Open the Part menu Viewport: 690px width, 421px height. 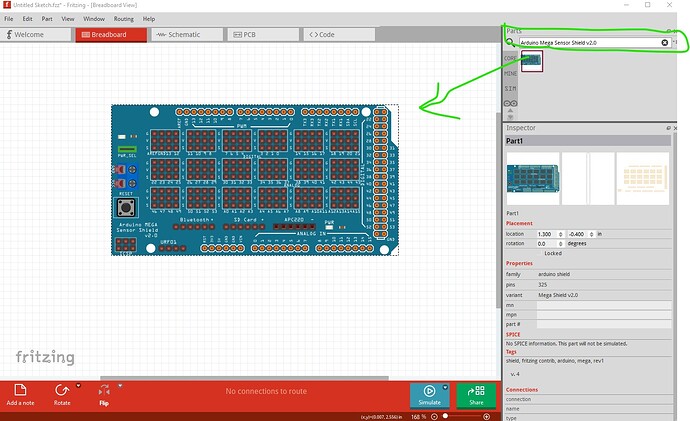tap(47, 19)
